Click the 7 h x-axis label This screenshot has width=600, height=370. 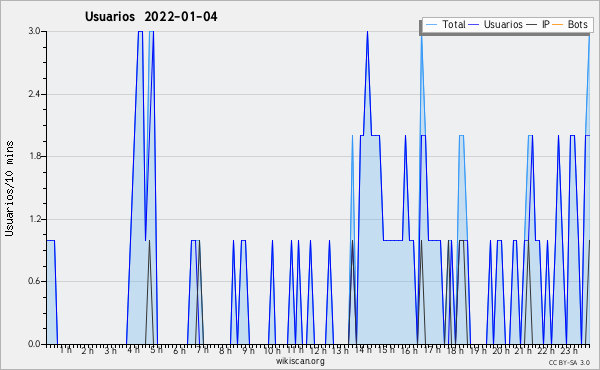point(202,350)
